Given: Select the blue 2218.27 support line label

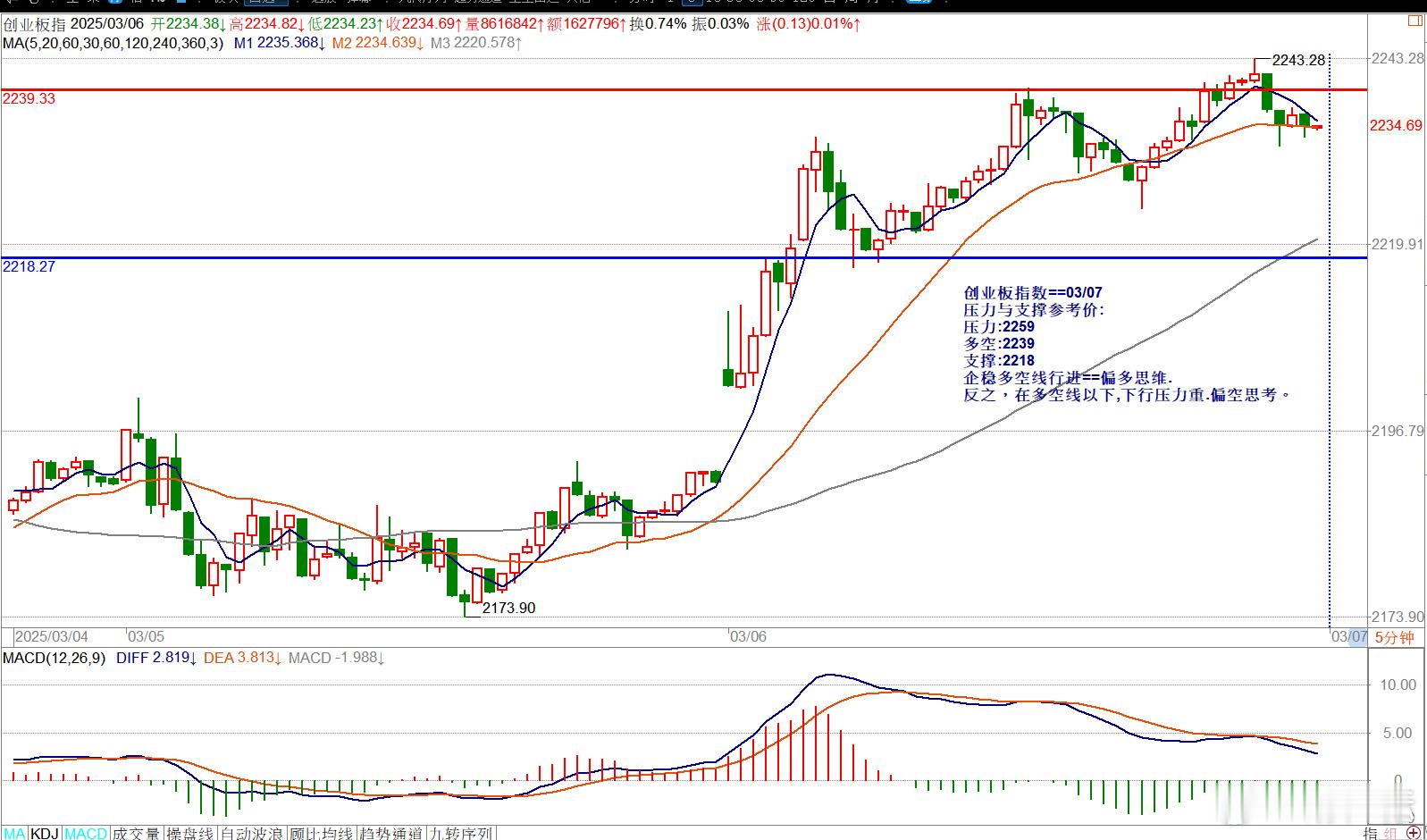Looking at the screenshot, I should point(29,266).
